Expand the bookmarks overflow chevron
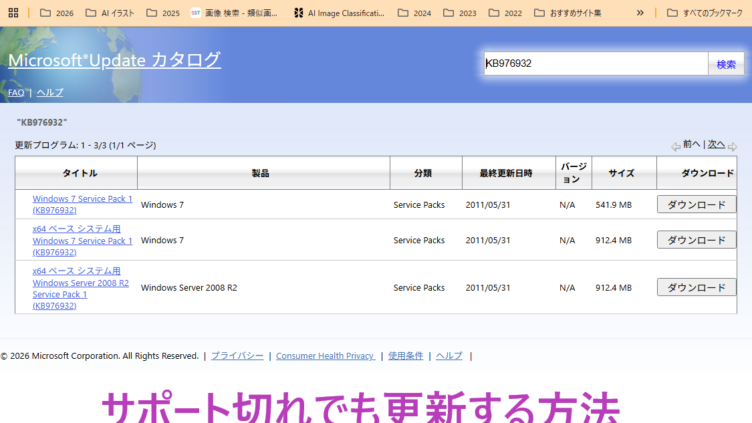 click(640, 13)
